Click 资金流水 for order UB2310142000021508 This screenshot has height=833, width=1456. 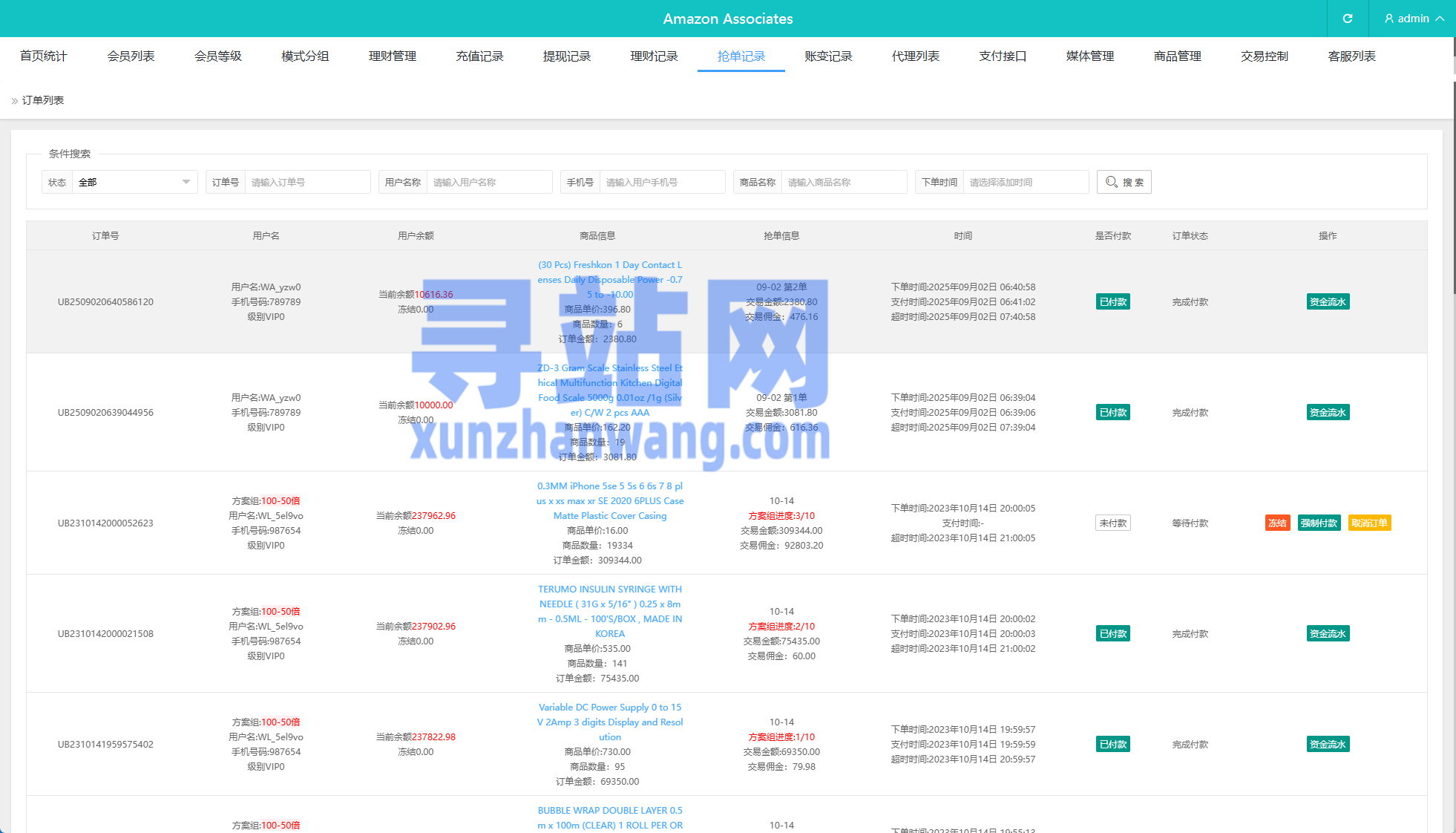point(1328,633)
